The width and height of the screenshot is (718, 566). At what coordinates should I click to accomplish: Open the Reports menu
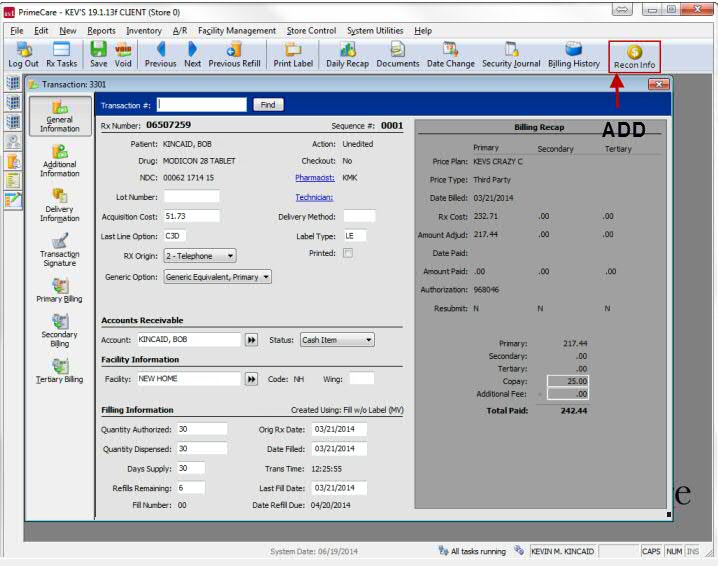(101, 31)
